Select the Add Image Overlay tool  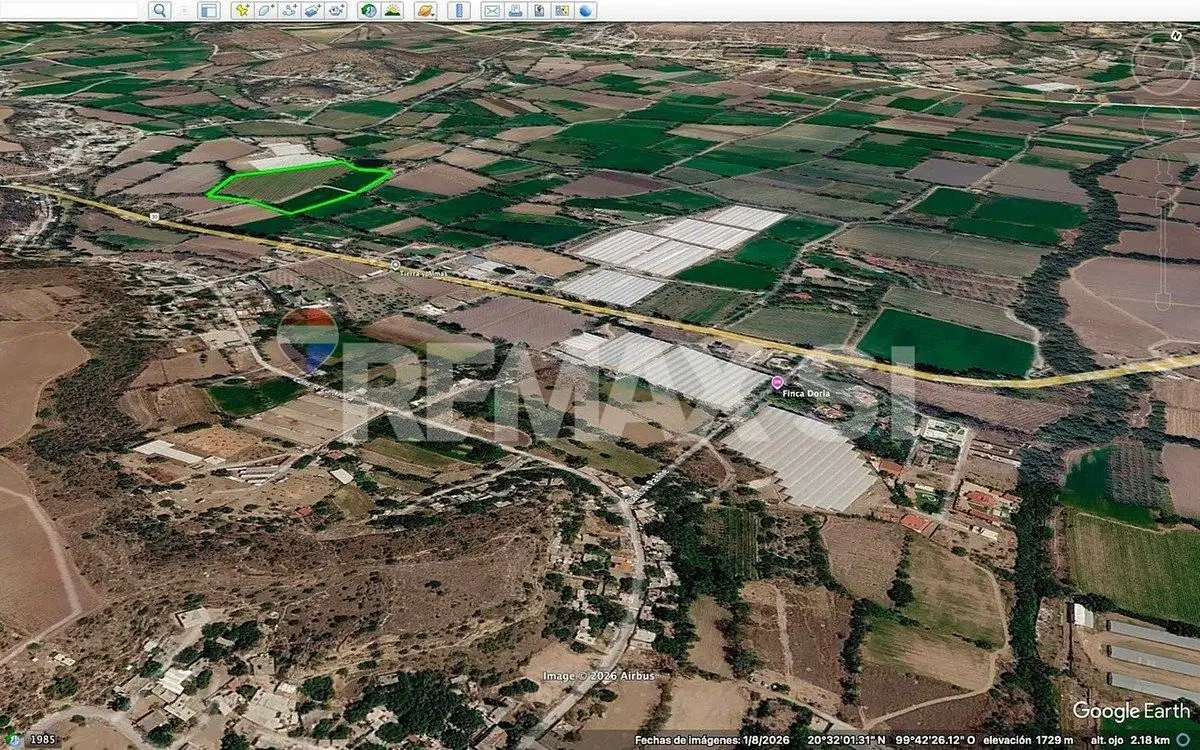(x=313, y=10)
